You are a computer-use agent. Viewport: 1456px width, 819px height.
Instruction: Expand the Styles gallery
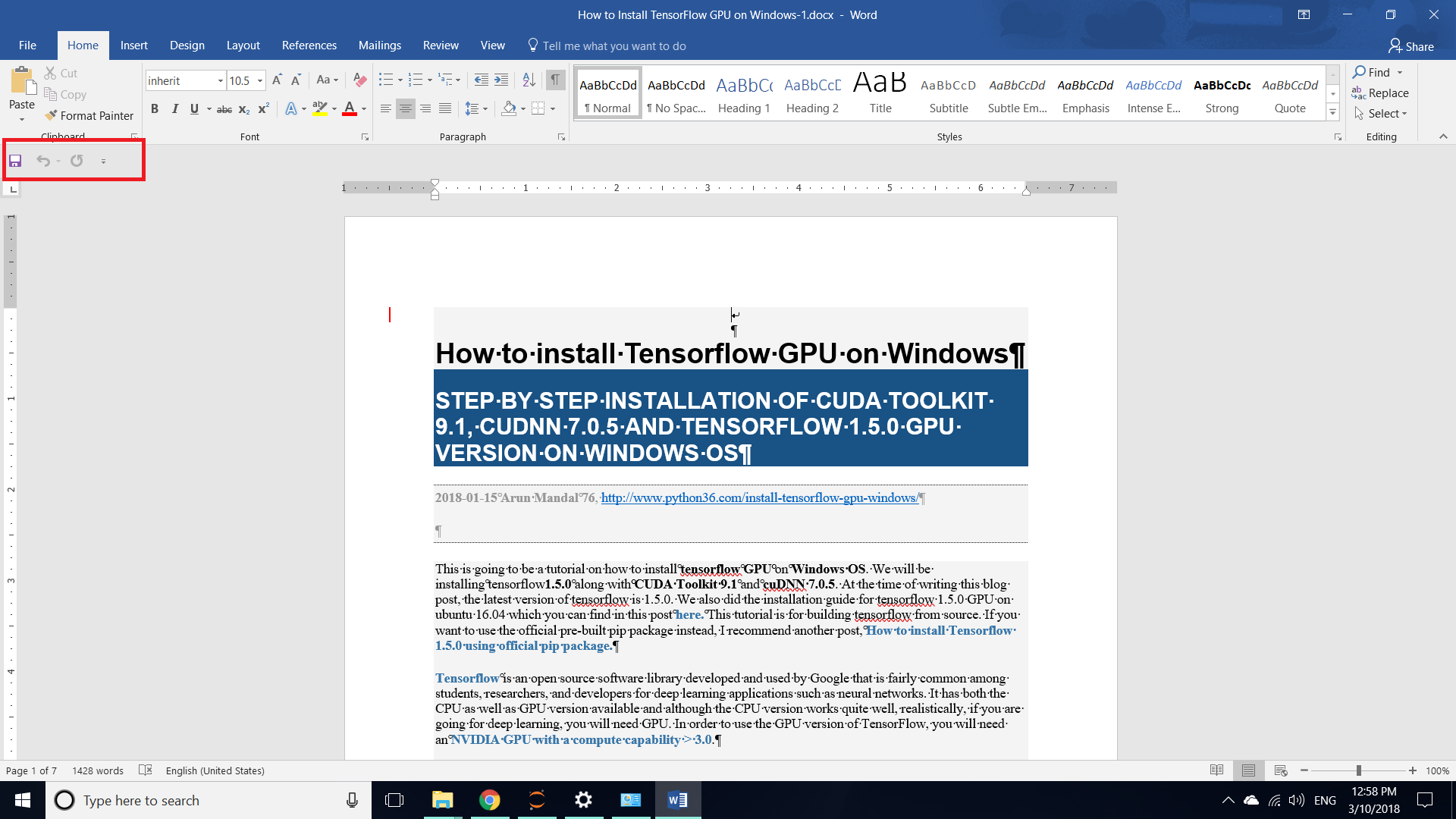click(x=1332, y=111)
